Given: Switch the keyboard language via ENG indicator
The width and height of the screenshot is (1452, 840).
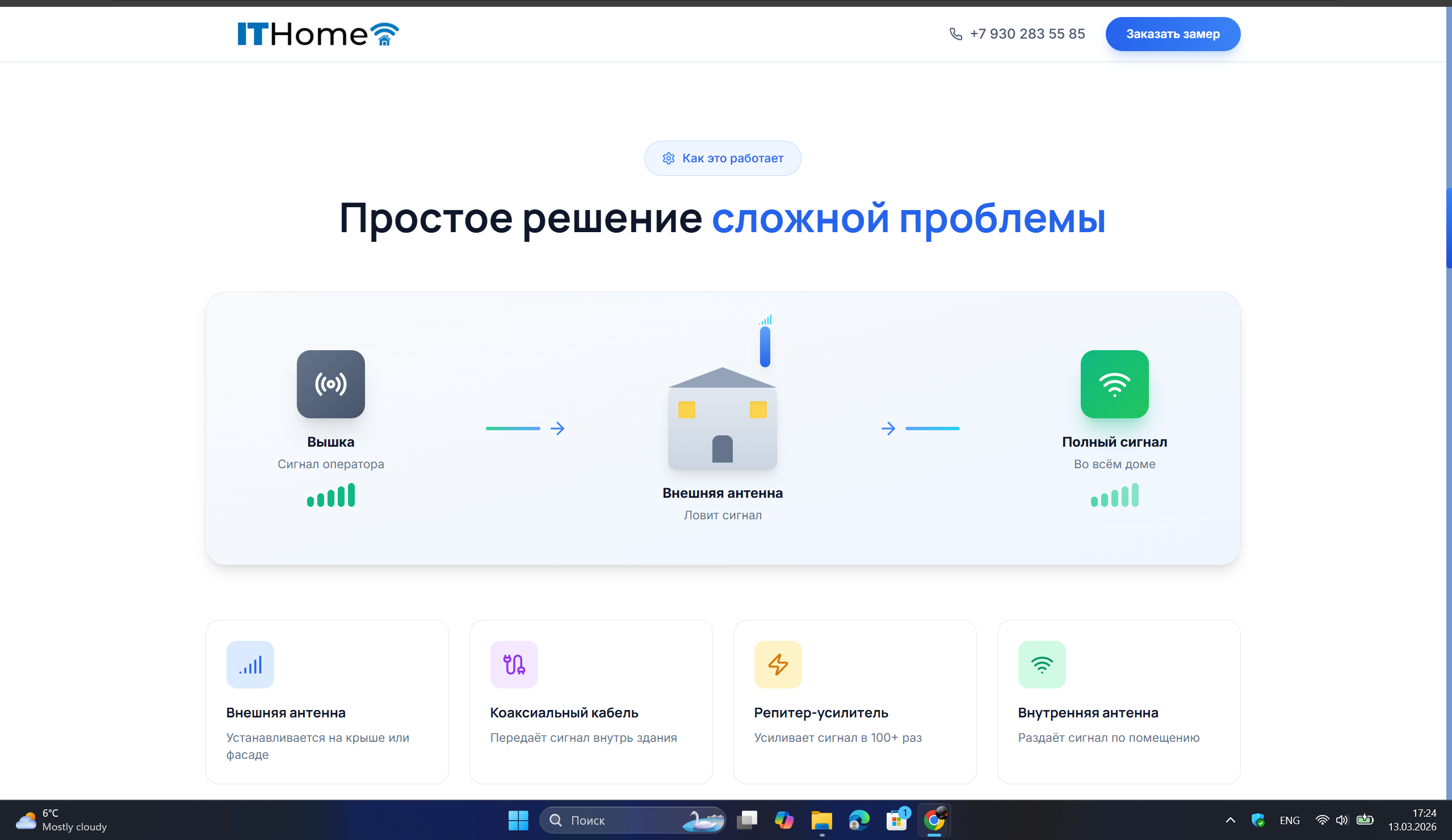Looking at the screenshot, I should [1289, 820].
